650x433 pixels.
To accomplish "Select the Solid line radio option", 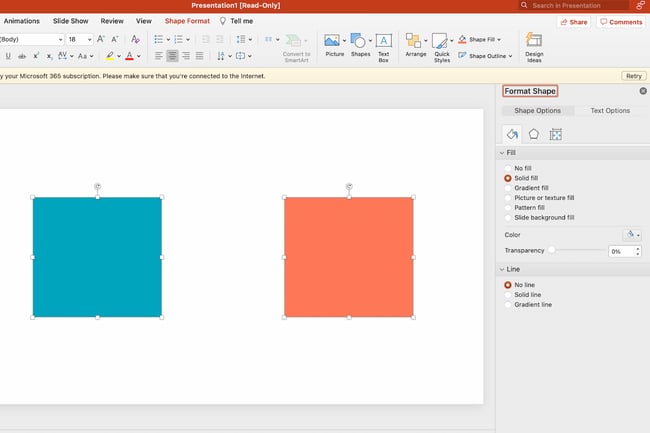I will click(x=508, y=294).
